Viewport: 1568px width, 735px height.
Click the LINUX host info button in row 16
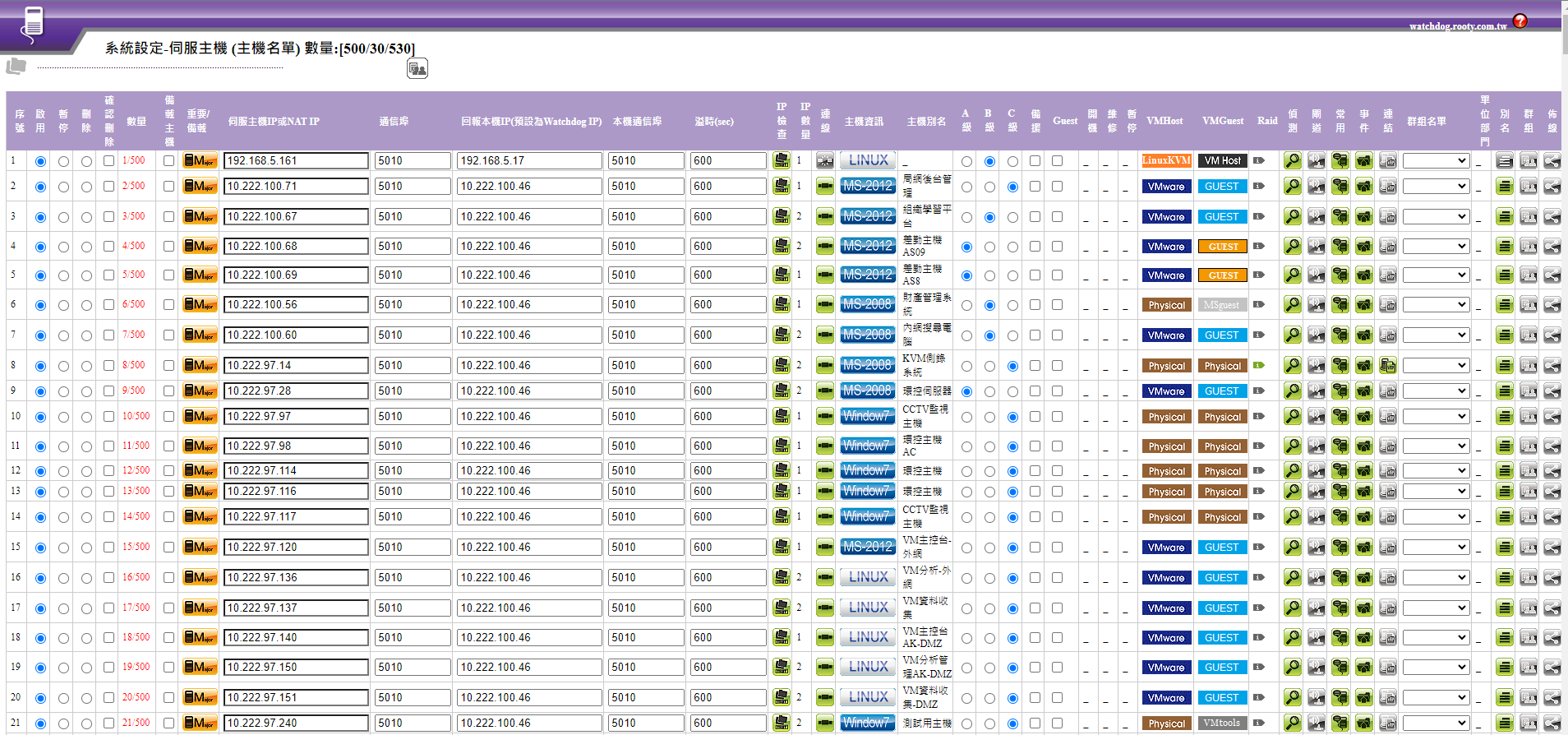tap(868, 578)
